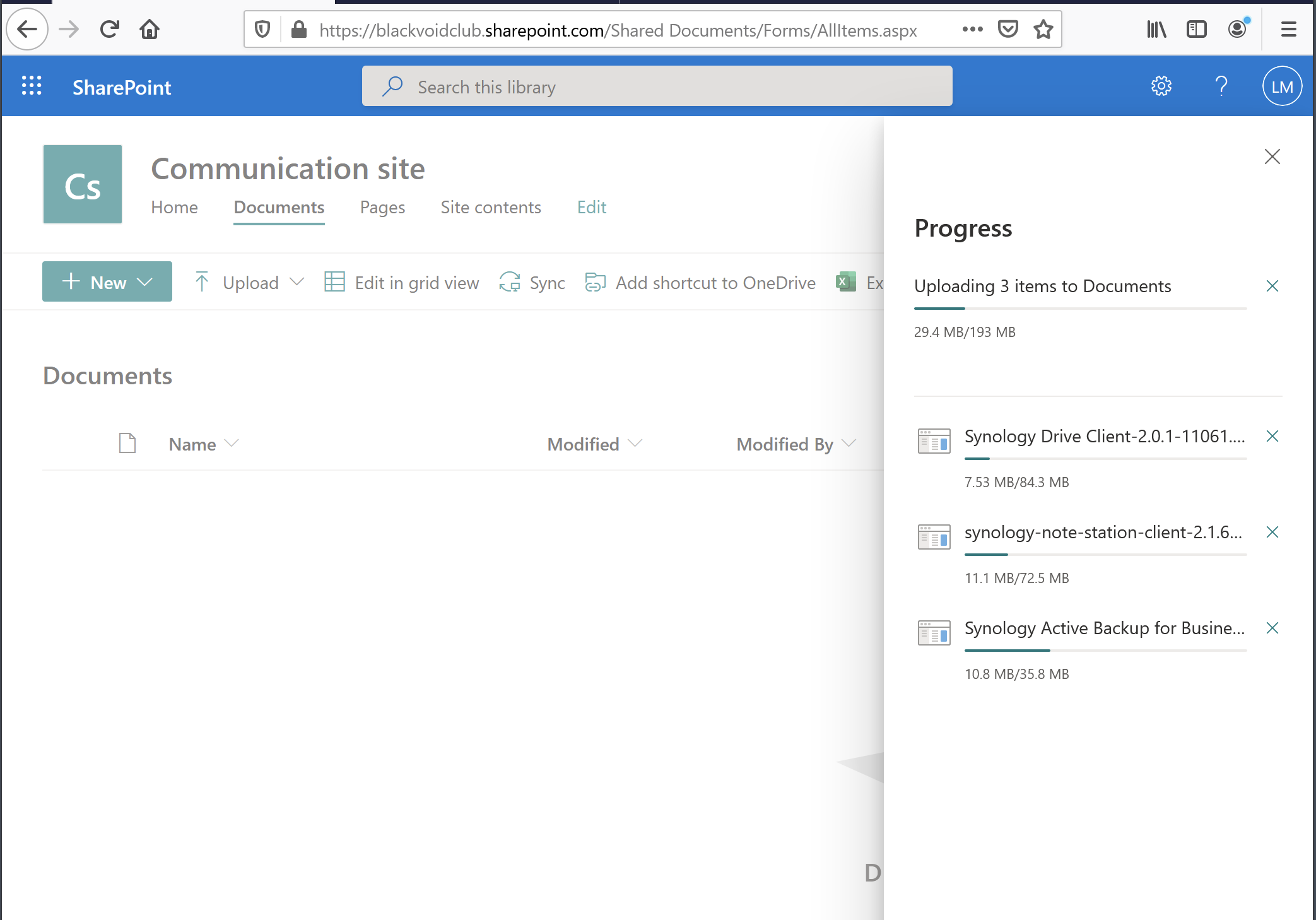
Task: Click the Synology Drive Client-2.0.1-11061 filename
Action: tap(1105, 436)
